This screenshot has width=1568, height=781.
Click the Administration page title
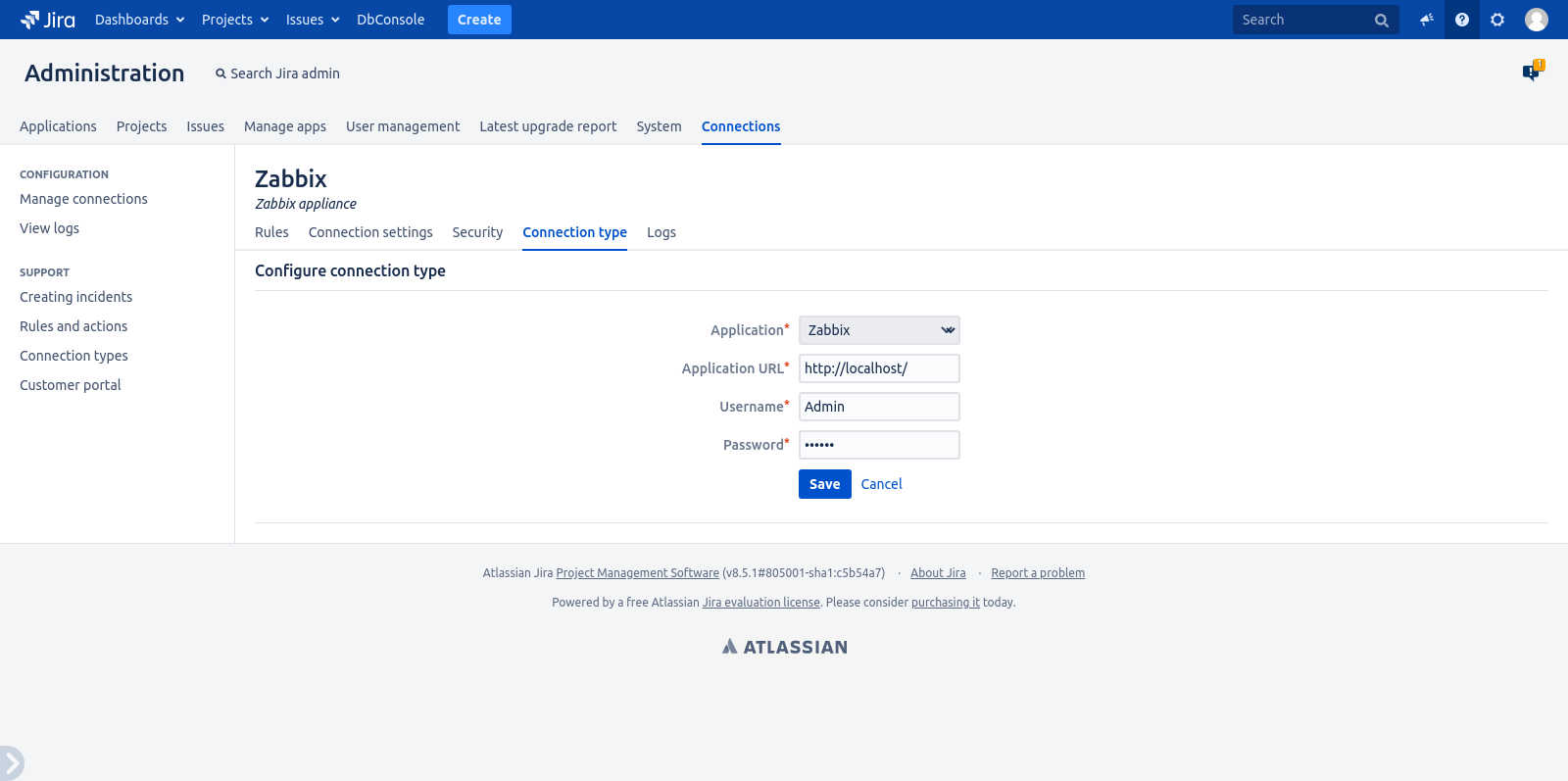(x=105, y=73)
